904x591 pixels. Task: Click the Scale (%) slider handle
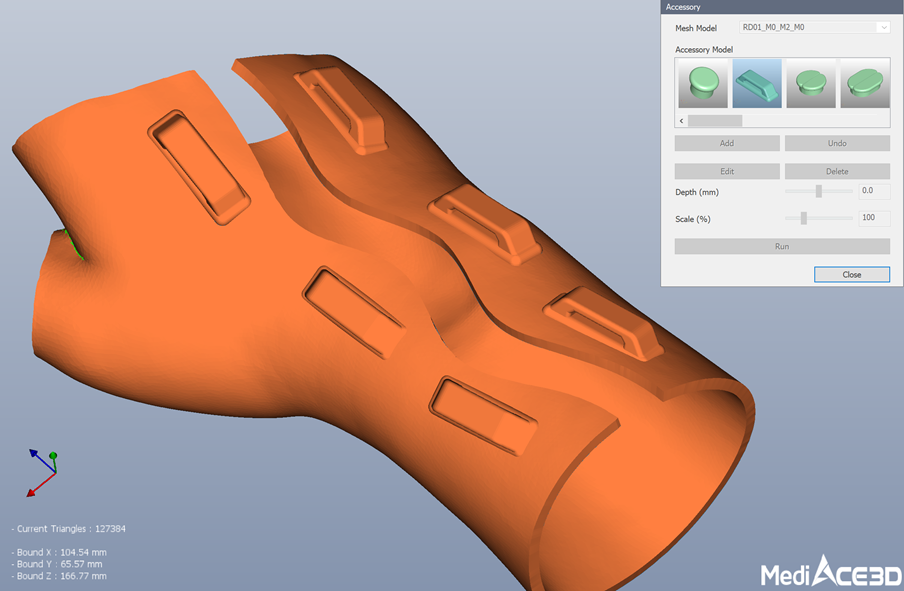coord(804,218)
